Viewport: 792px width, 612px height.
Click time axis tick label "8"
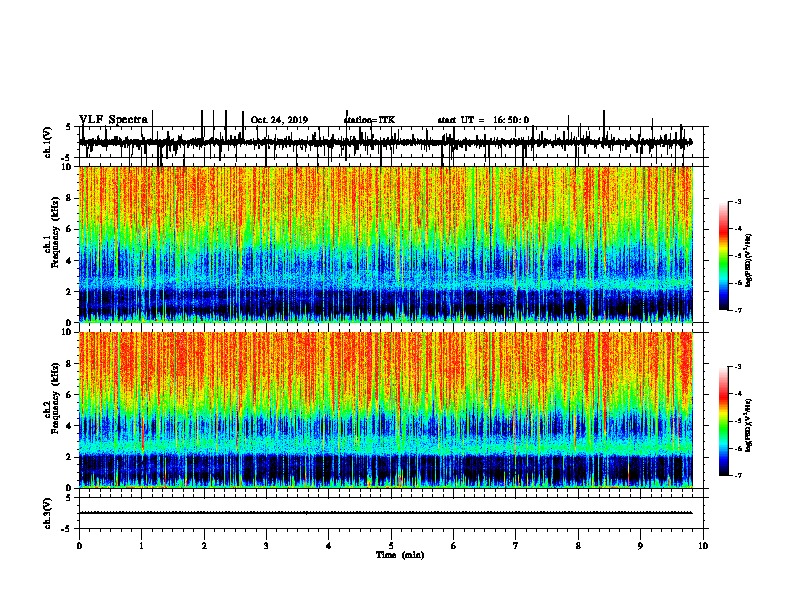tap(578, 546)
